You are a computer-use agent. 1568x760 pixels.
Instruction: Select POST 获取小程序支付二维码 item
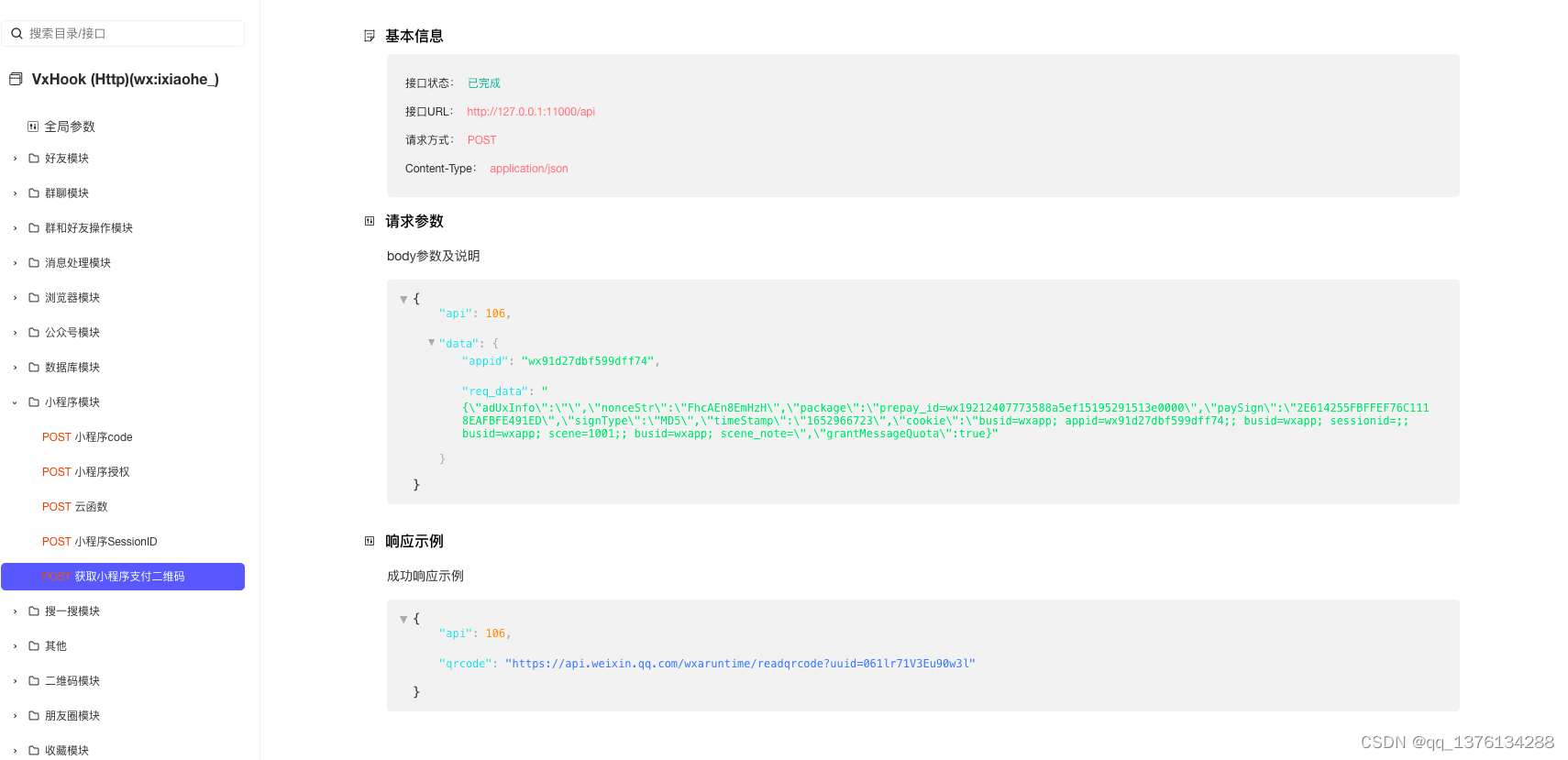pyautogui.click(x=123, y=577)
